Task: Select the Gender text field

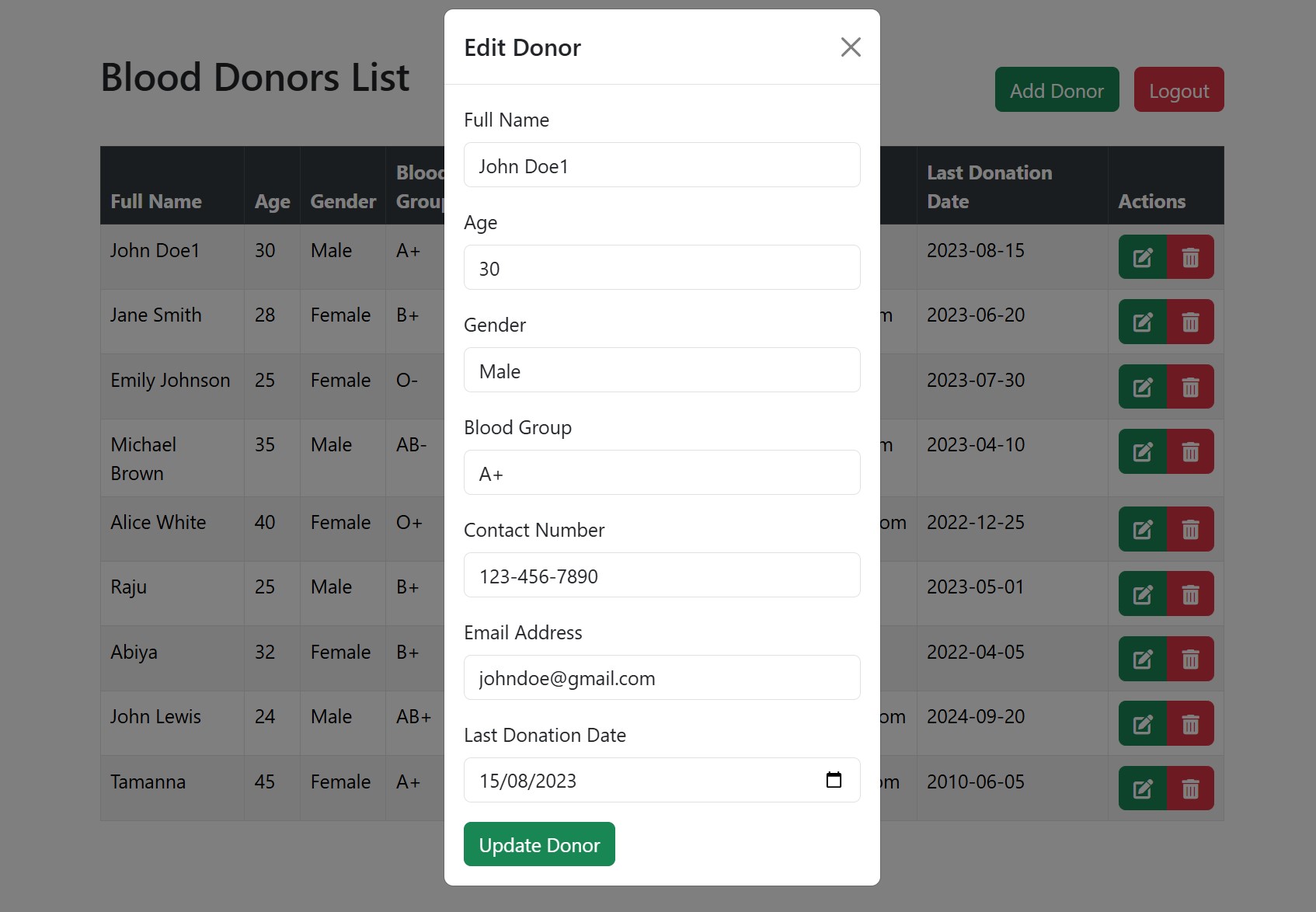Action: tap(662, 371)
